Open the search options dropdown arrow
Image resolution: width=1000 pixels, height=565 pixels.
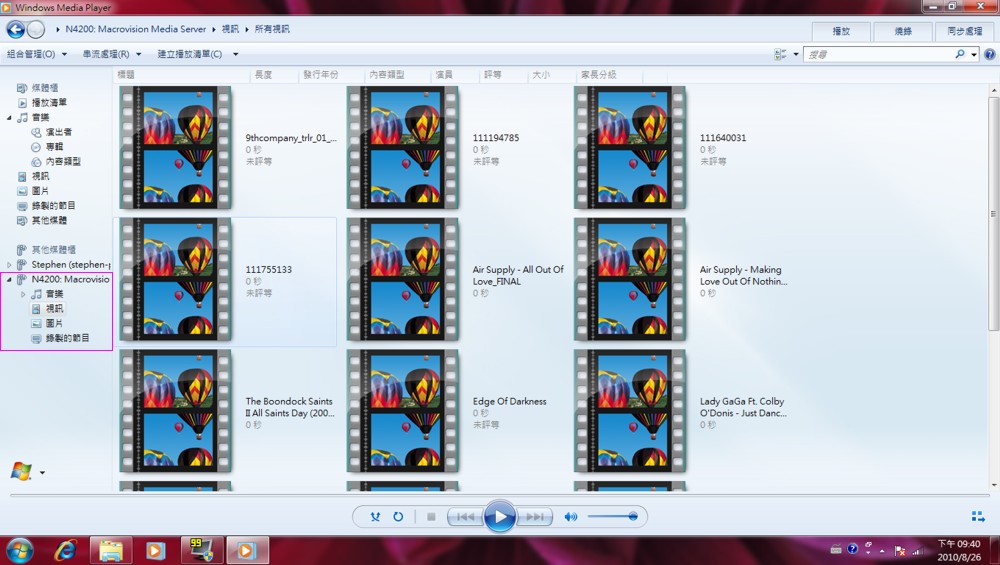point(974,55)
